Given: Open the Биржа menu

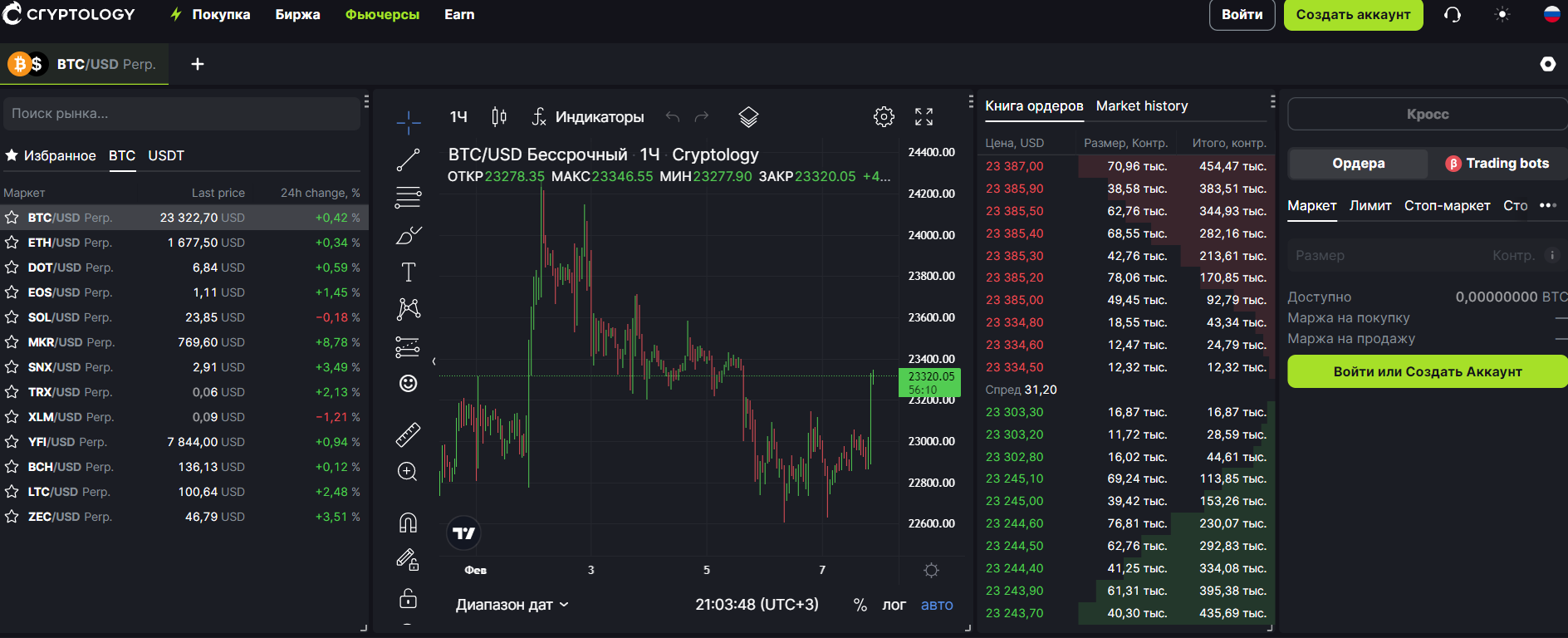Looking at the screenshot, I should click(x=297, y=15).
